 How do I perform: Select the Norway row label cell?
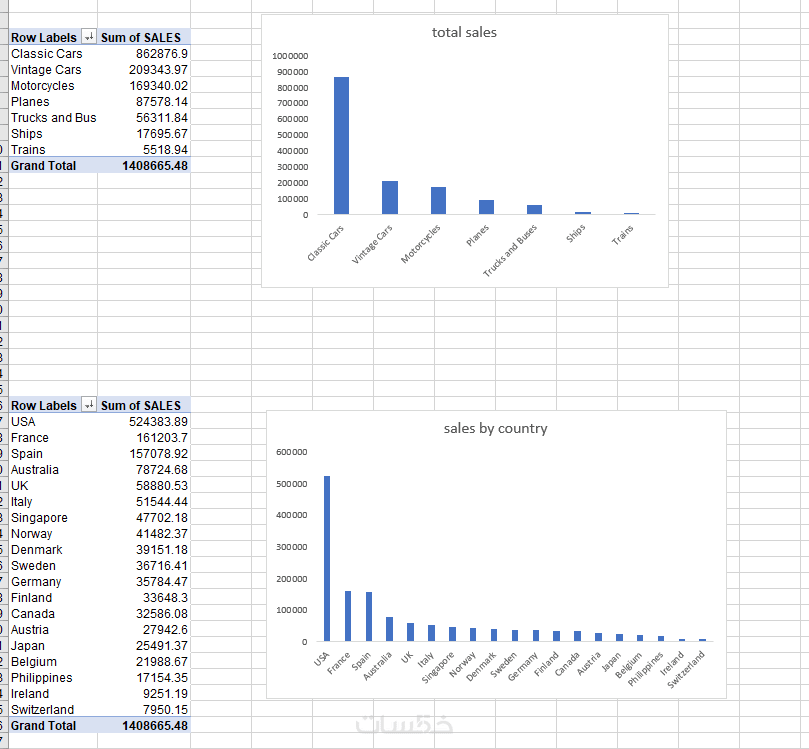[x=53, y=533]
